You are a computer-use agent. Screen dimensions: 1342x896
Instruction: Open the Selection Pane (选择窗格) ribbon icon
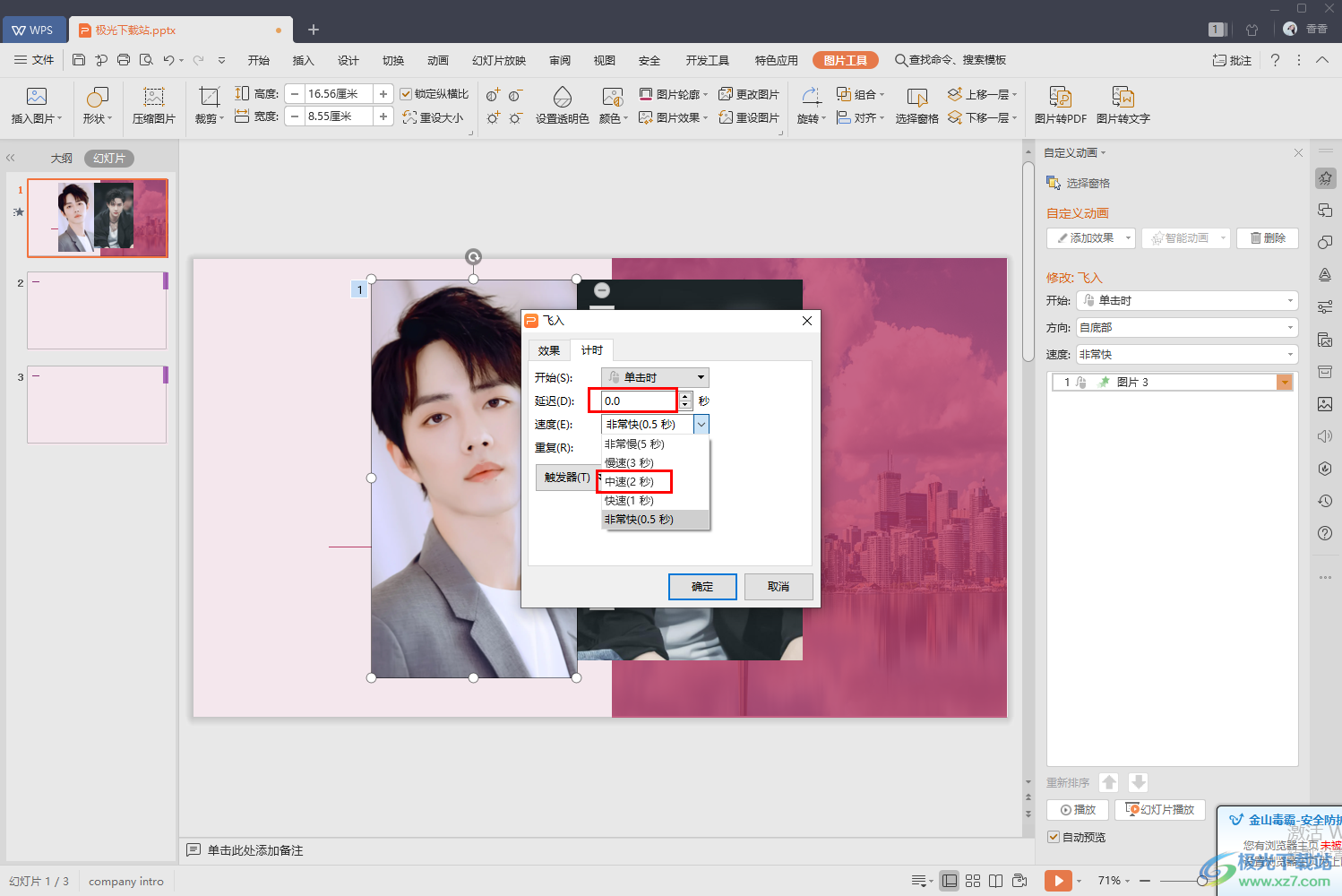[x=916, y=97]
